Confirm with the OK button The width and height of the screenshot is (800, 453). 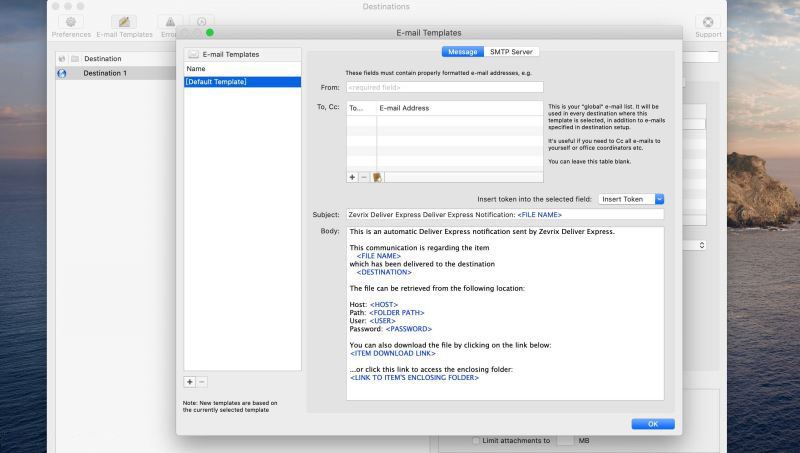tap(653, 424)
